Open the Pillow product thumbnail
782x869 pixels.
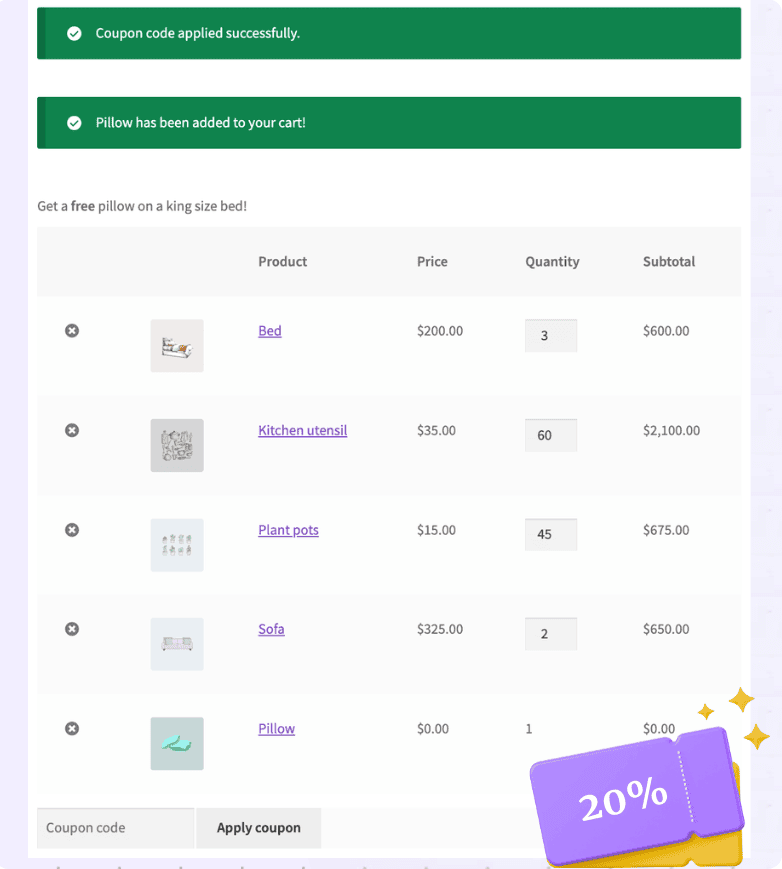(x=177, y=743)
